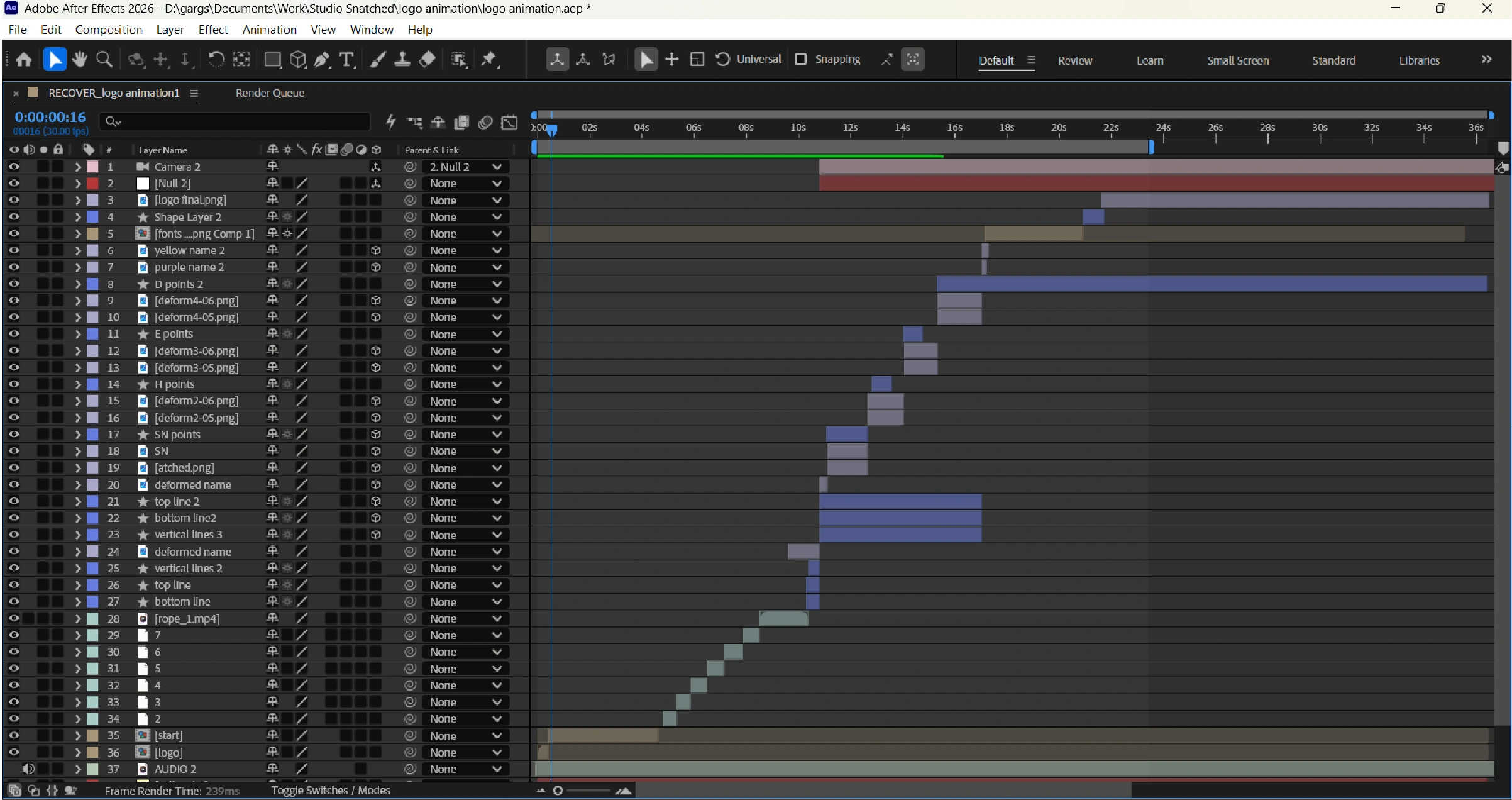
Task: Select the Rectangle shape tool
Action: 273,60
